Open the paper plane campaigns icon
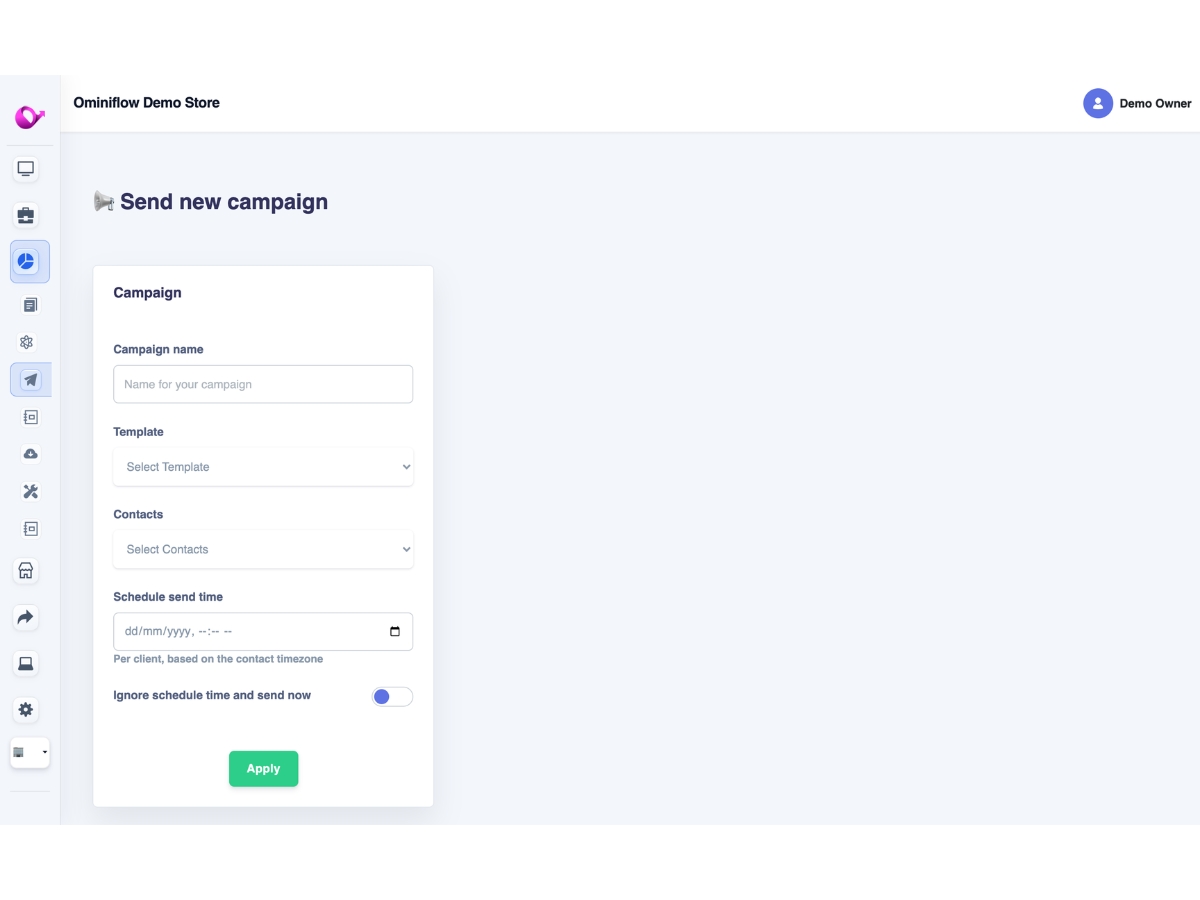This screenshot has height=900, width=1200. click(31, 380)
